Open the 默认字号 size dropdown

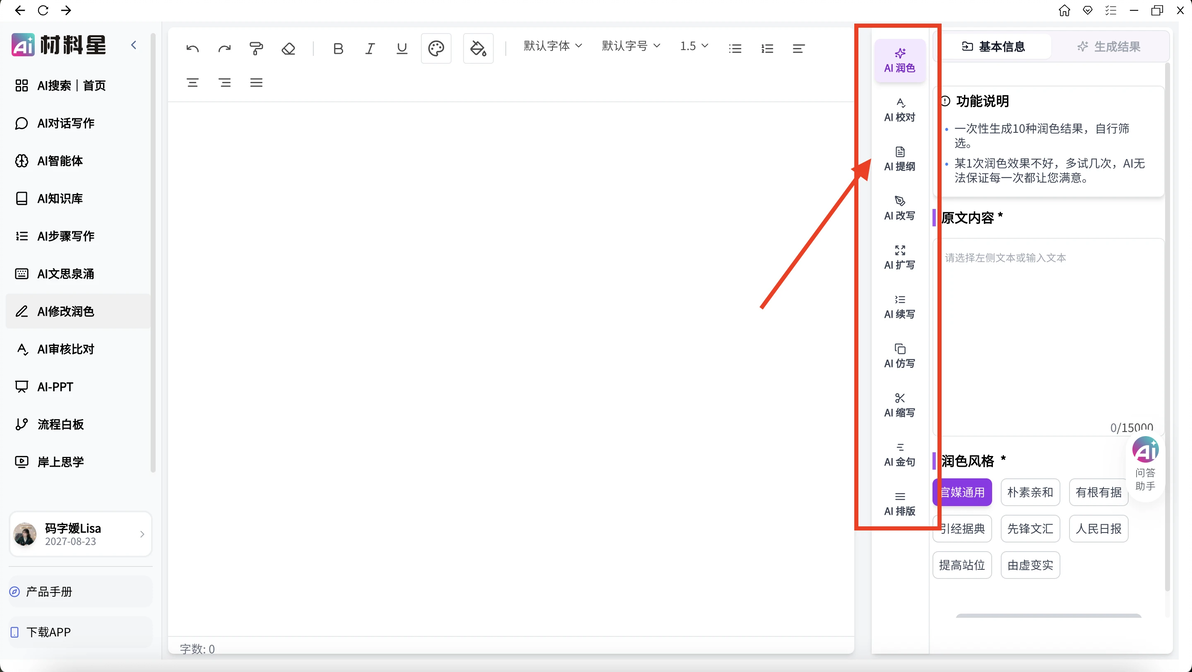pos(631,46)
